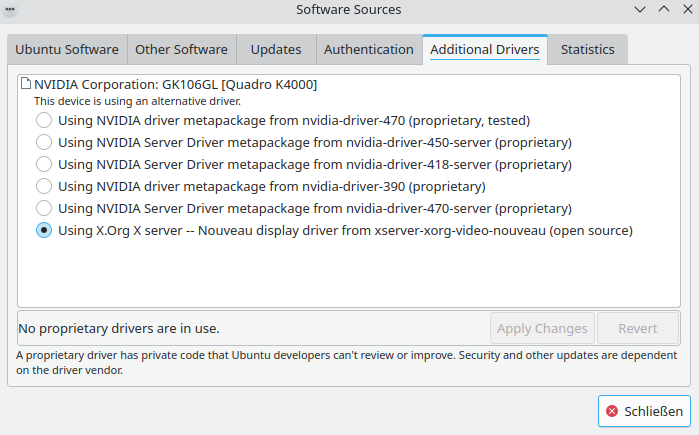
Task: Click the proprietary driver explanation paragraph
Action: (x=346, y=362)
